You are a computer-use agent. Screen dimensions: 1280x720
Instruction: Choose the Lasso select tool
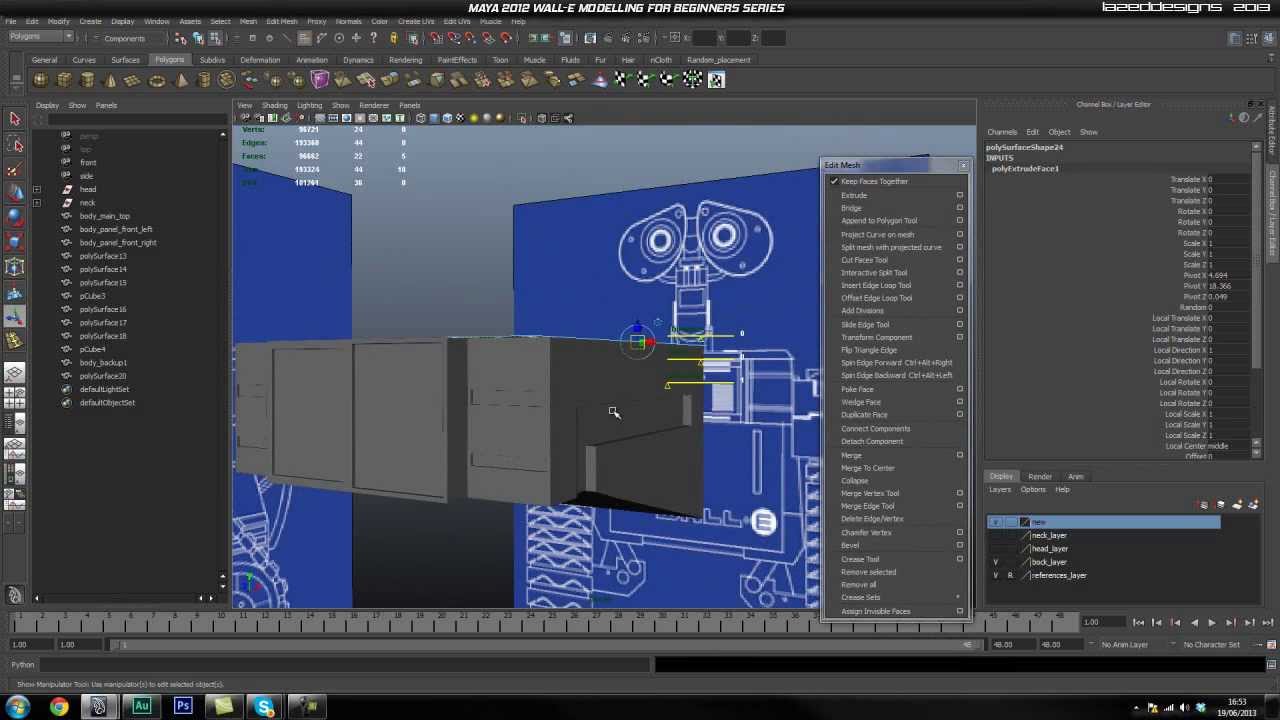tap(15, 145)
